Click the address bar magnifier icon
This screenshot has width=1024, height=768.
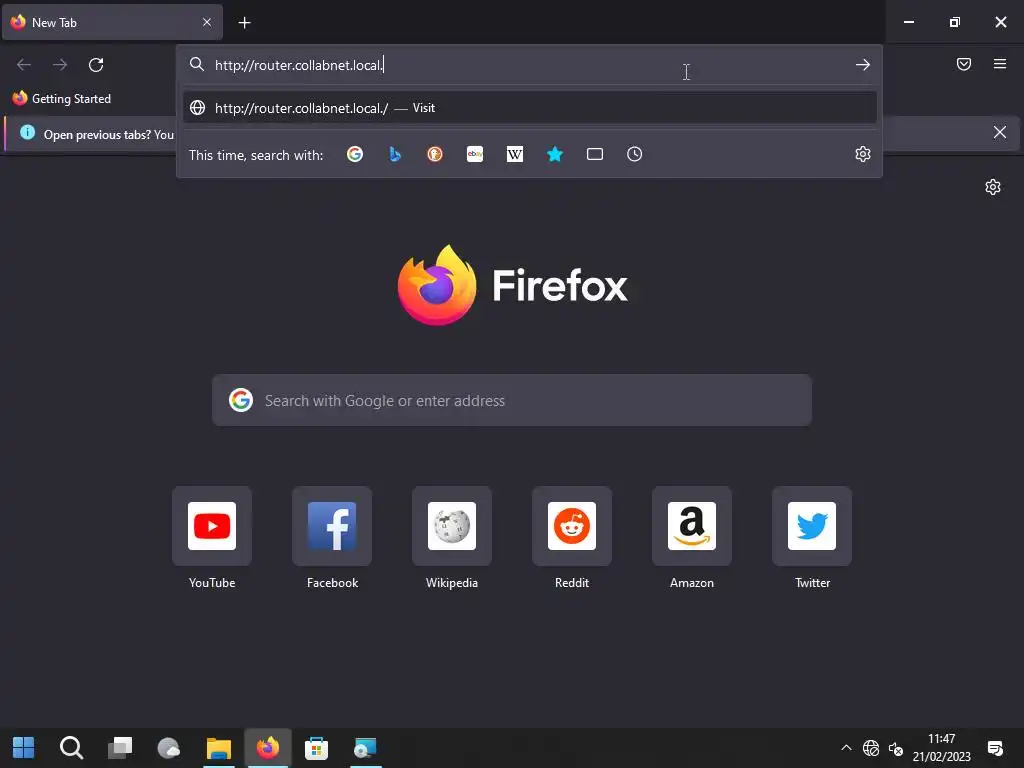[197, 64]
